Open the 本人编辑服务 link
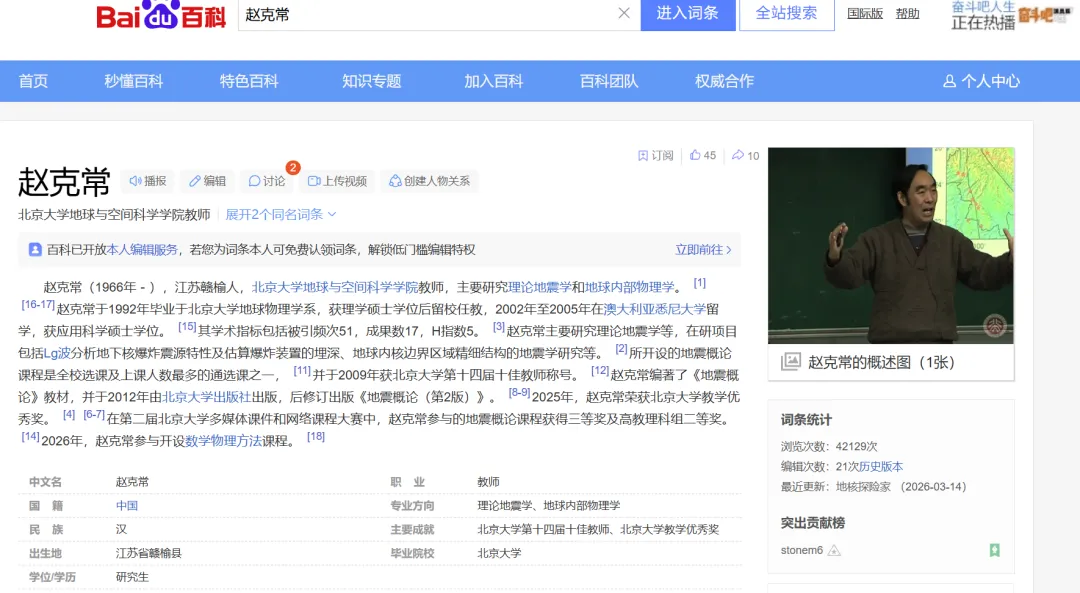Viewport: 1080px width, 593px height. [x=142, y=250]
